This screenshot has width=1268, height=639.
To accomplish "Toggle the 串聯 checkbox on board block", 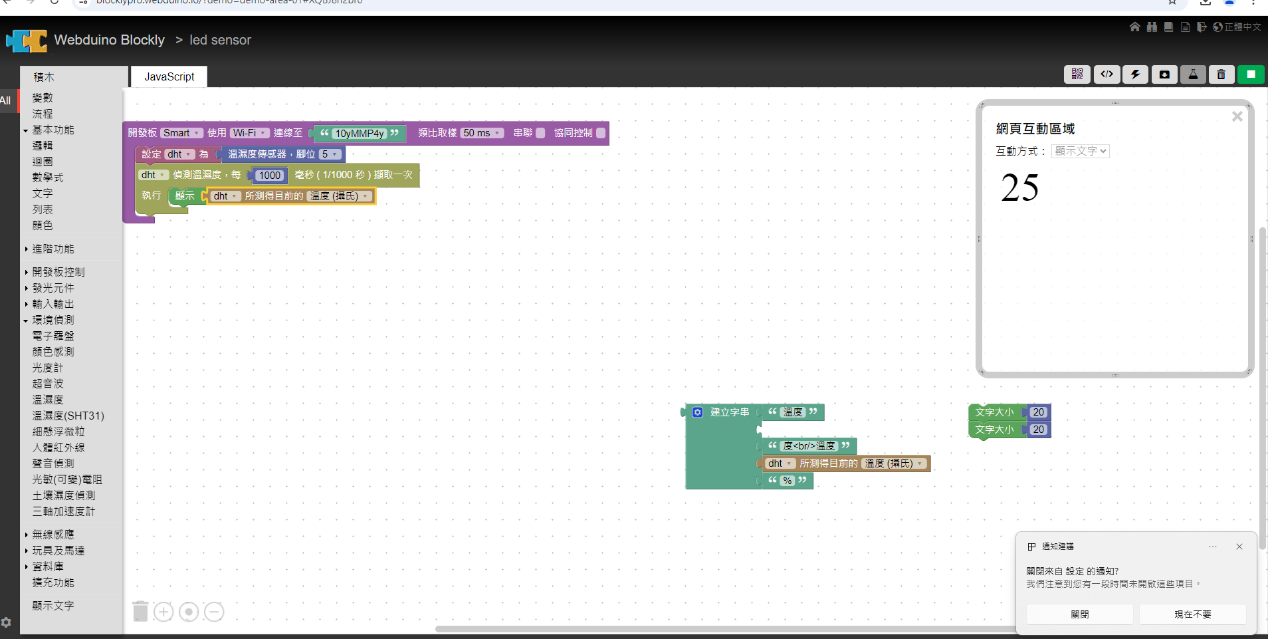I will [x=540, y=133].
